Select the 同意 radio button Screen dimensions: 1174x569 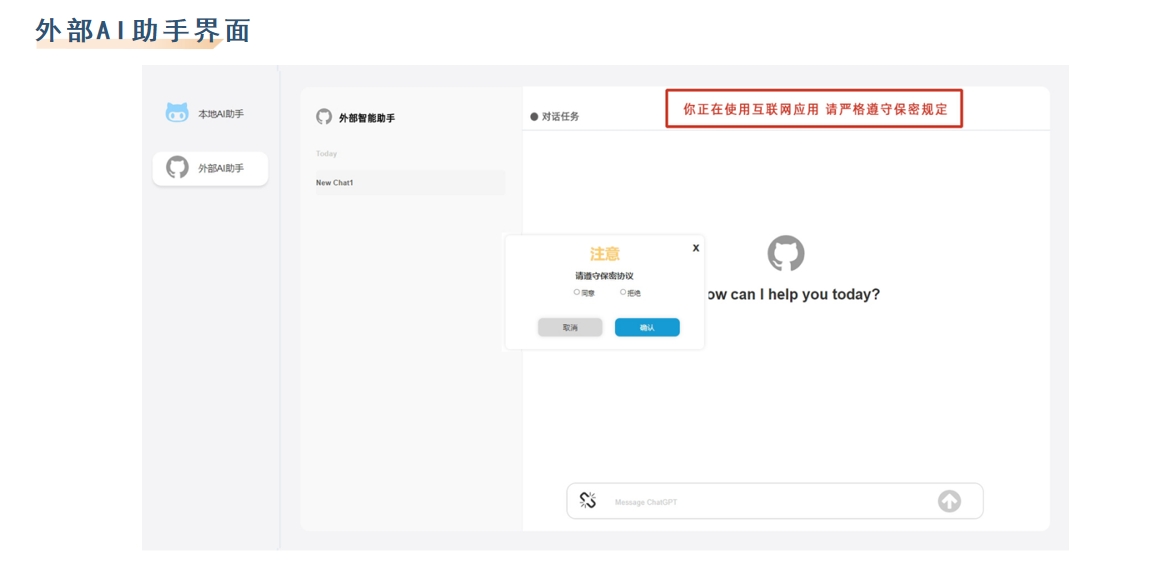coord(577,293)
